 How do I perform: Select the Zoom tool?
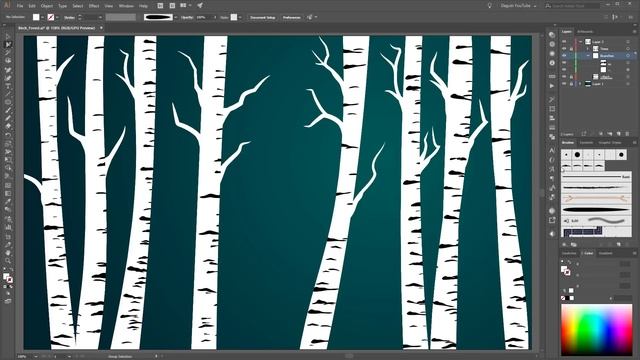tap(8, 261)
